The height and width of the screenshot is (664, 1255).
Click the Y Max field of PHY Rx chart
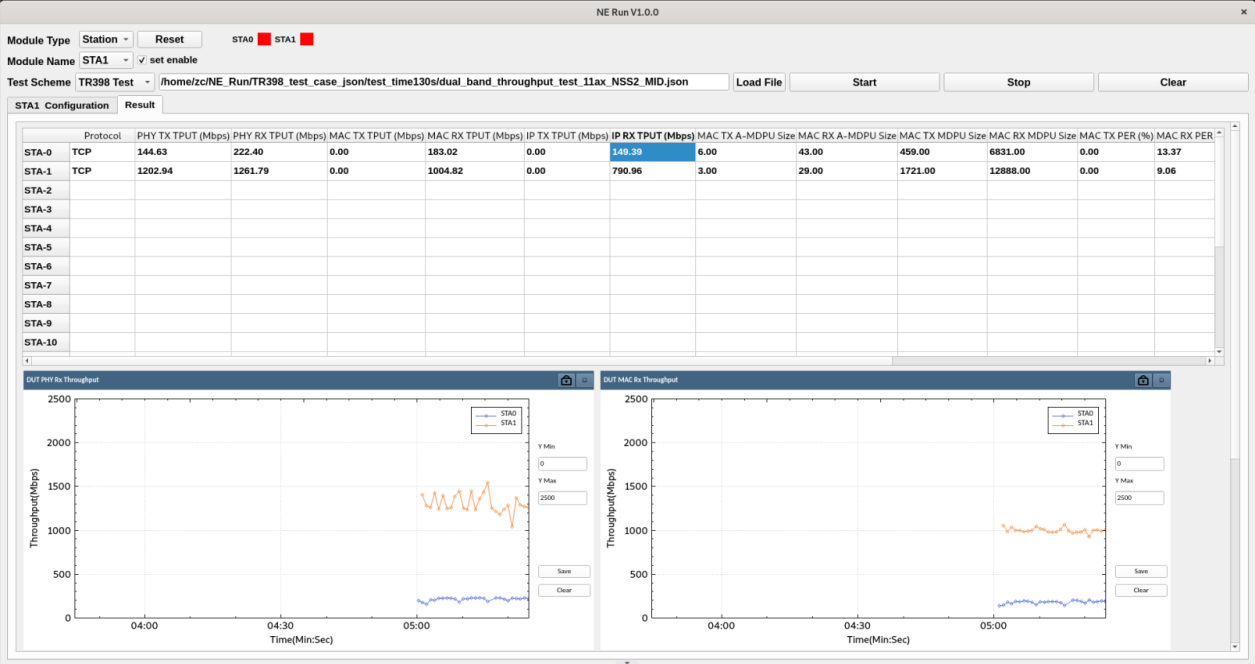tap(563, 498)
